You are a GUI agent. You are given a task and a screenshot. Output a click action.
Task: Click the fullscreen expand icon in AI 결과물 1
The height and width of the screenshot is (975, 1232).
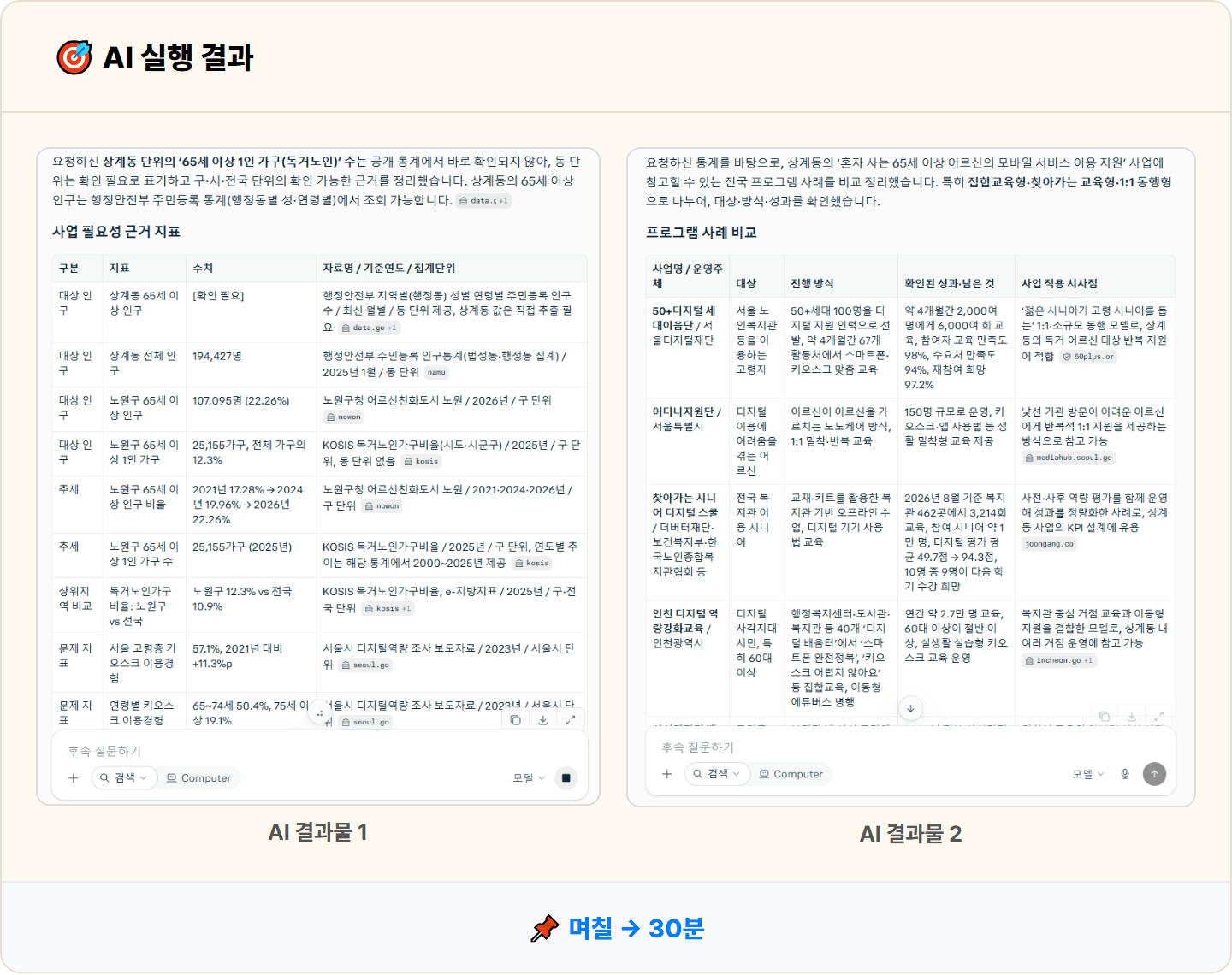pos(571,720)
